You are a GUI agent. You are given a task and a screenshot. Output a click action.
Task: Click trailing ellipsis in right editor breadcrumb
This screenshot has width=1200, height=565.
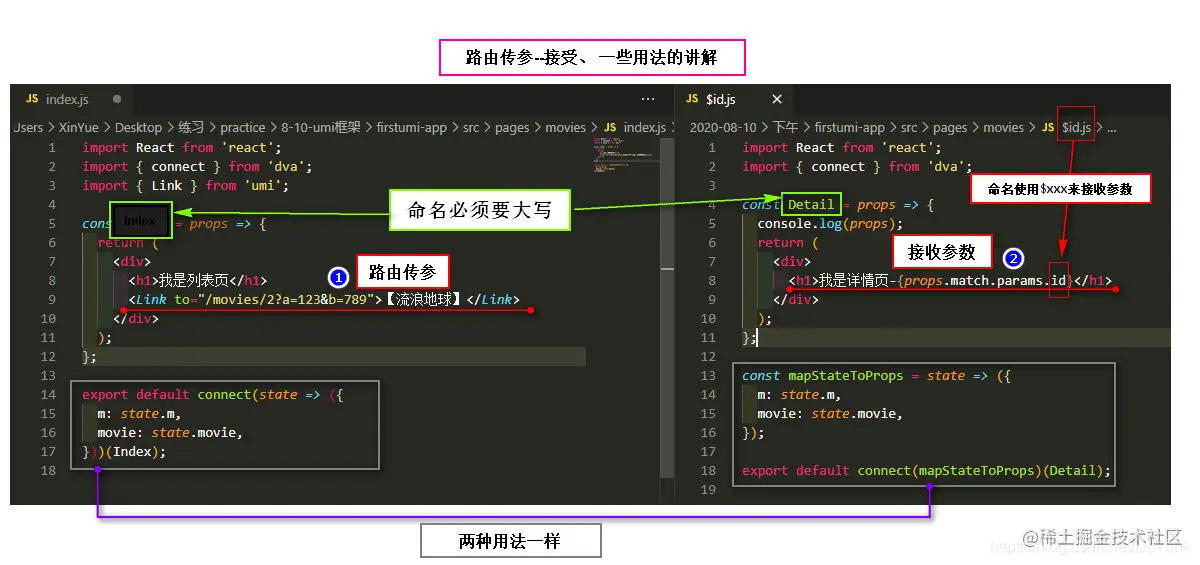1111,128
